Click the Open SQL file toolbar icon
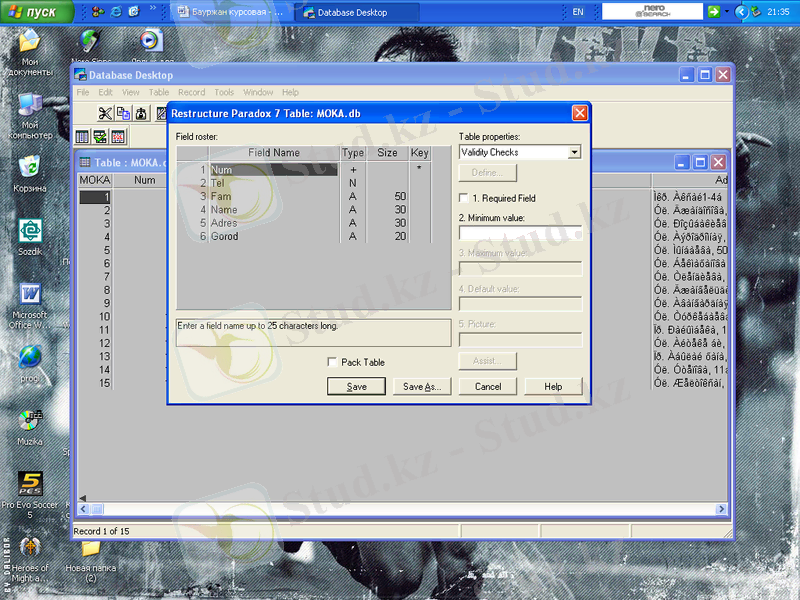This screenshot has height=600, width=800. [118, 137]
